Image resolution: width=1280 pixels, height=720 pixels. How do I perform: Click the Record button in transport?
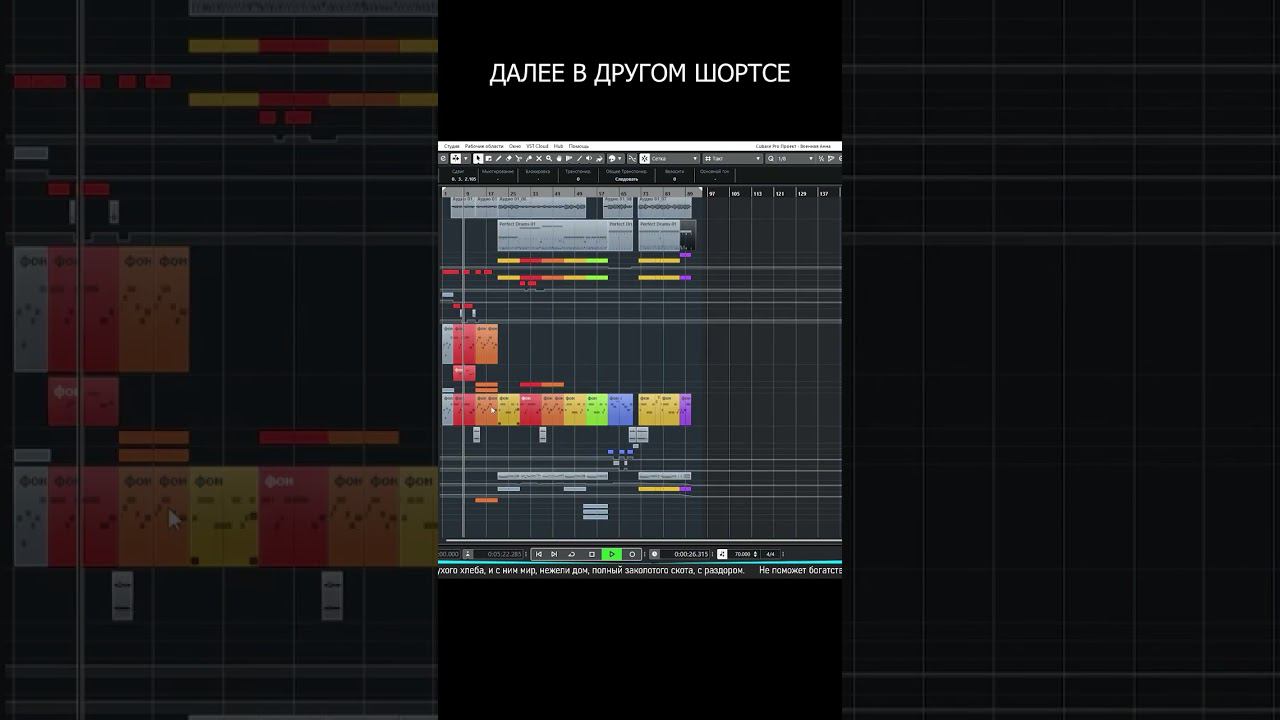point(632,554)
